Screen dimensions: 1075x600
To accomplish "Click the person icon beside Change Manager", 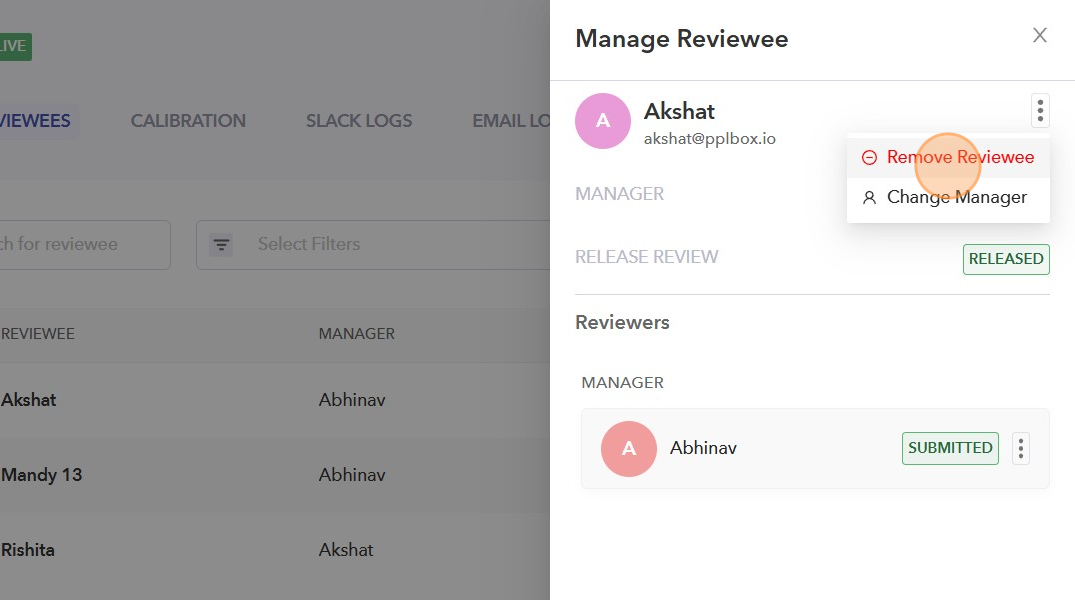I will (x=869, y=198).
